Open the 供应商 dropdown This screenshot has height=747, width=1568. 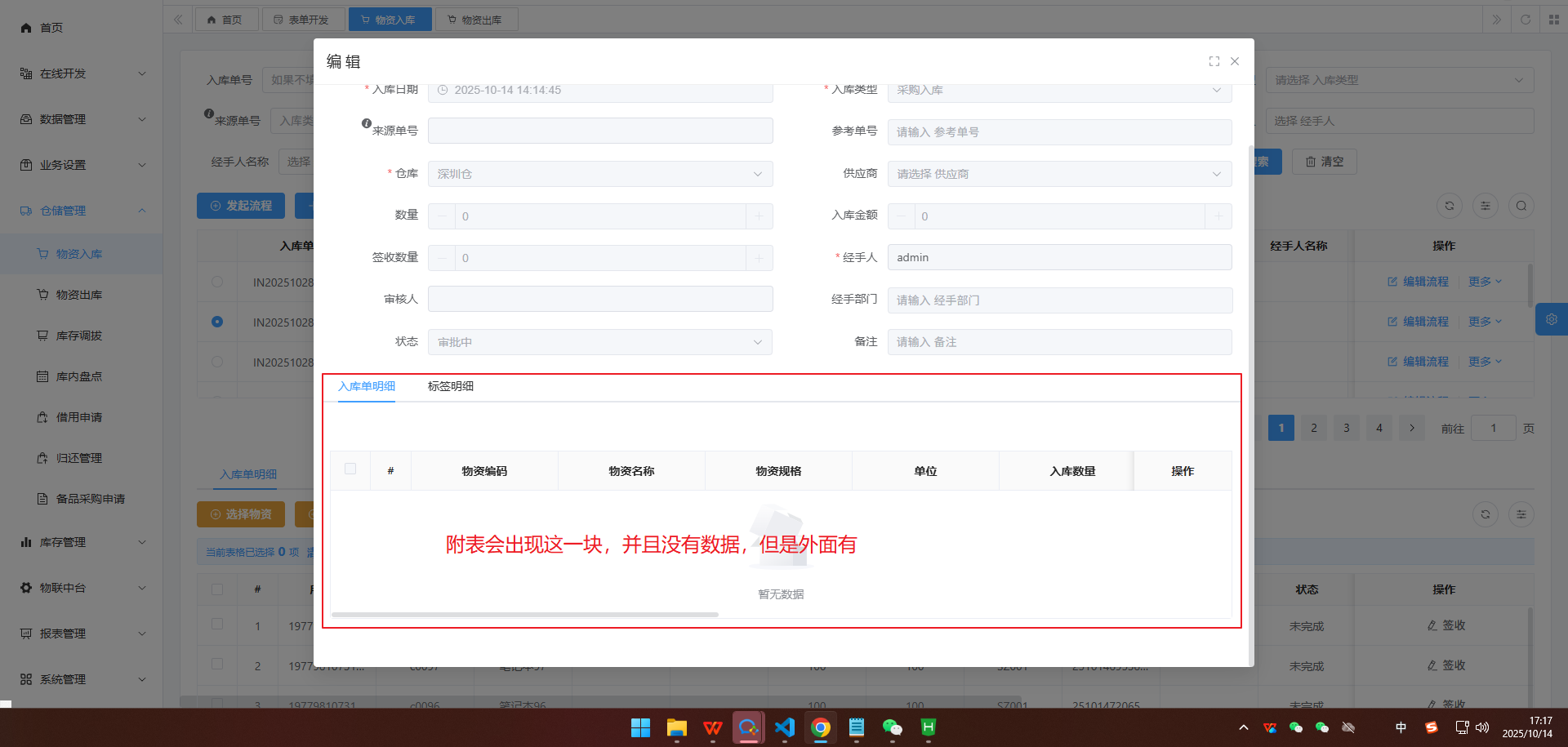(x=1058, y=174)
